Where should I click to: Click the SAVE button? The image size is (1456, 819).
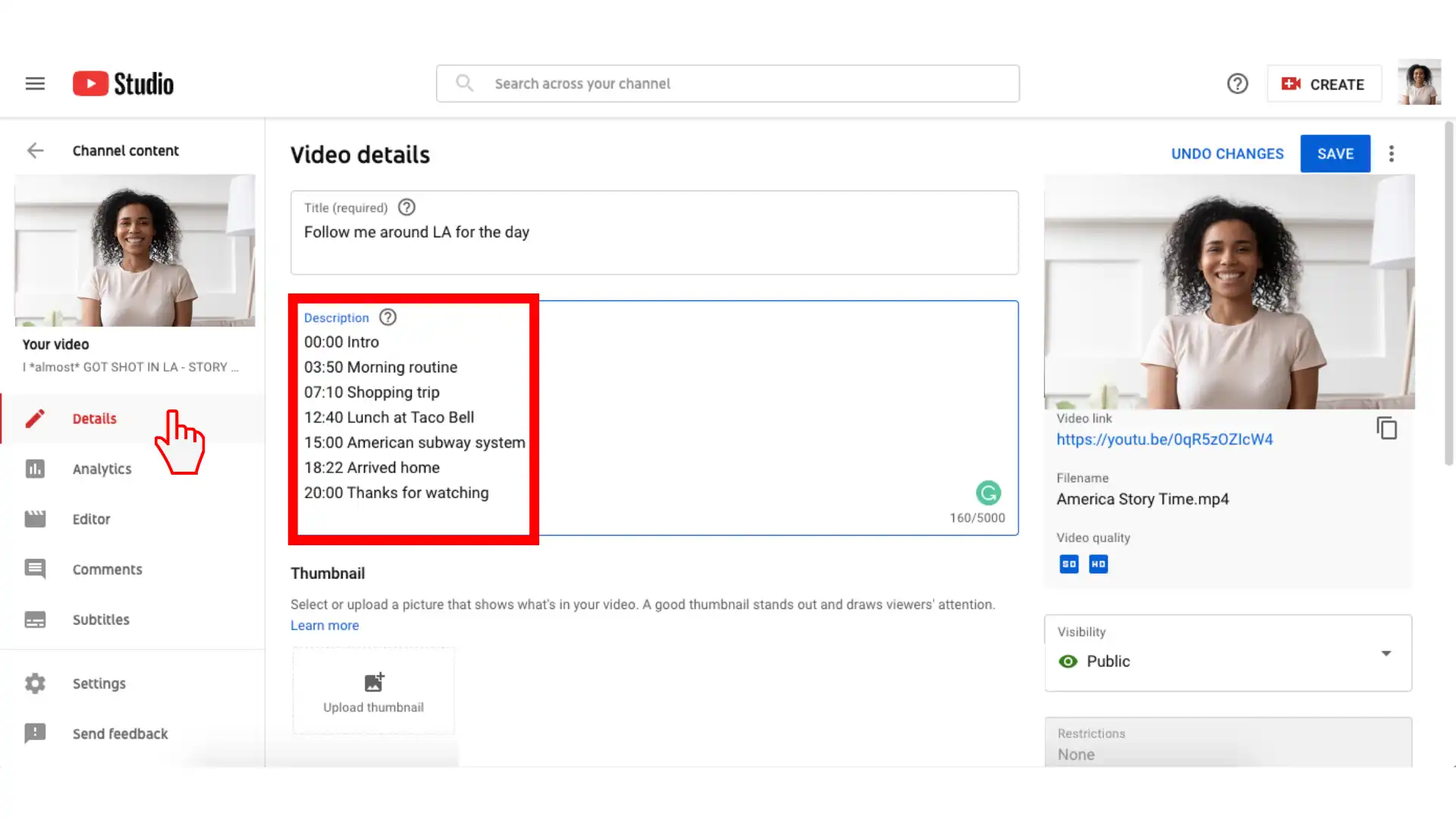click(1335, 154)
